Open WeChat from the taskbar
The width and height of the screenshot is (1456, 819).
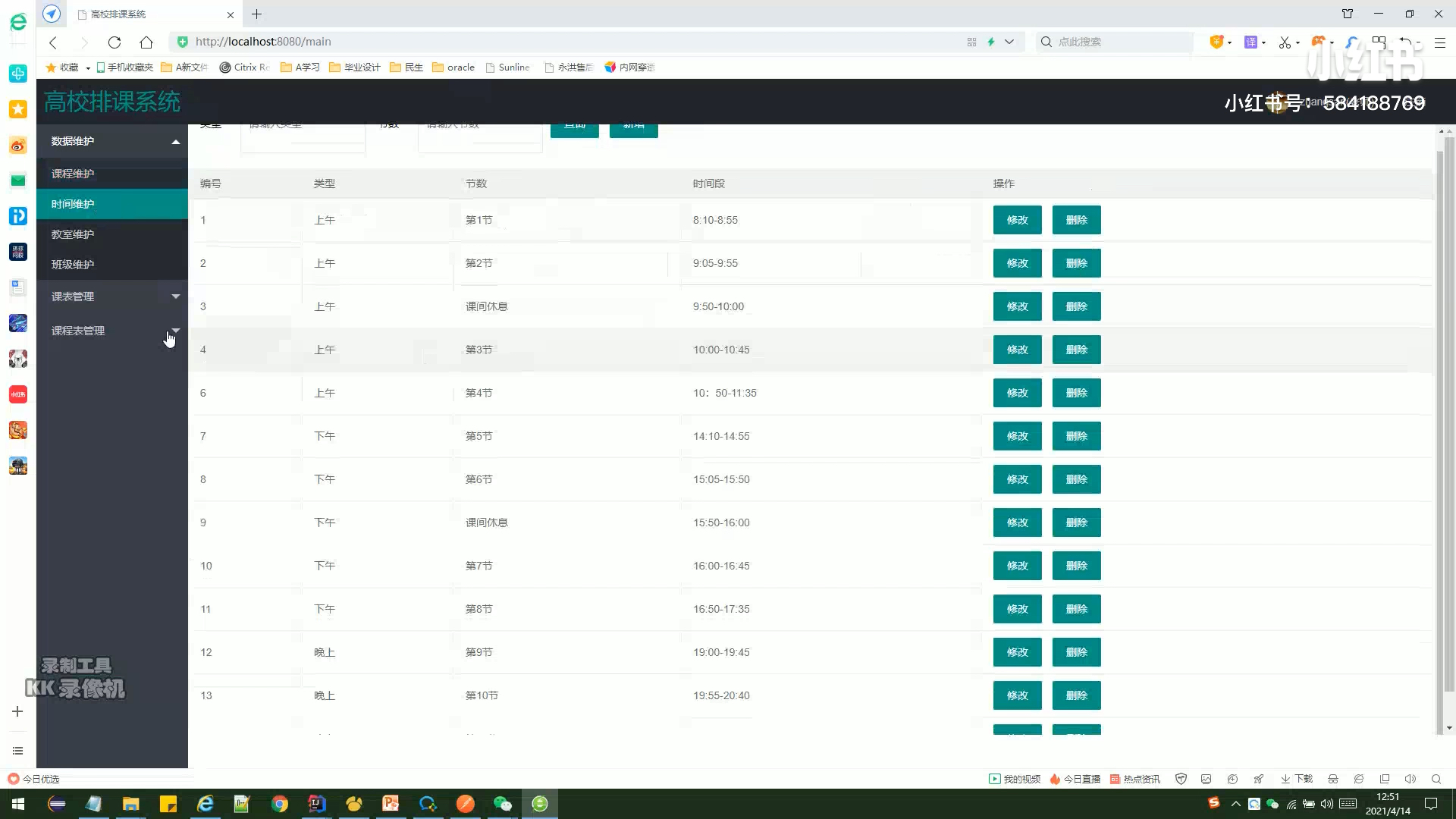coord(503,804)
